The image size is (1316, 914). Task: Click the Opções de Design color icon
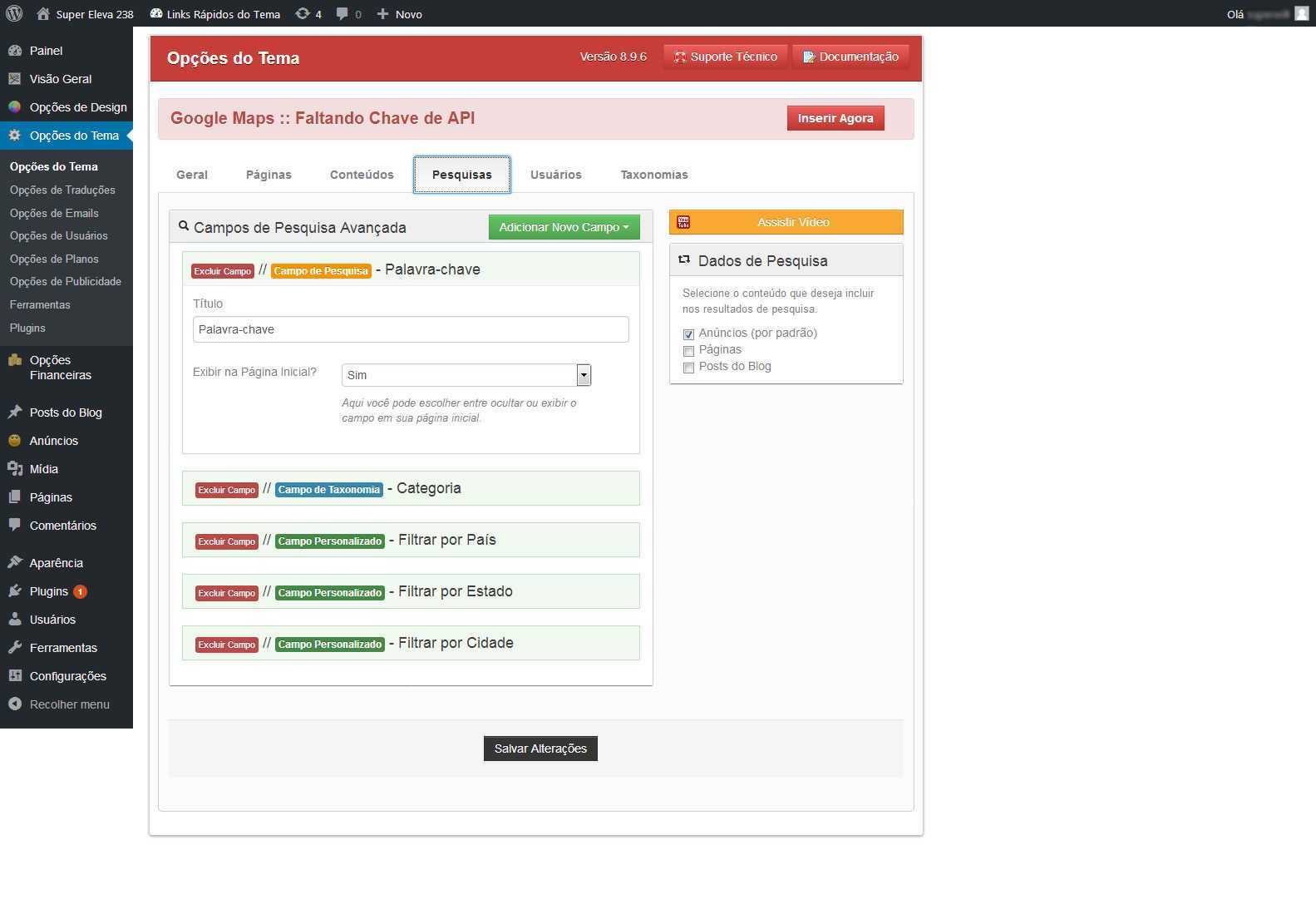(15, 107)
